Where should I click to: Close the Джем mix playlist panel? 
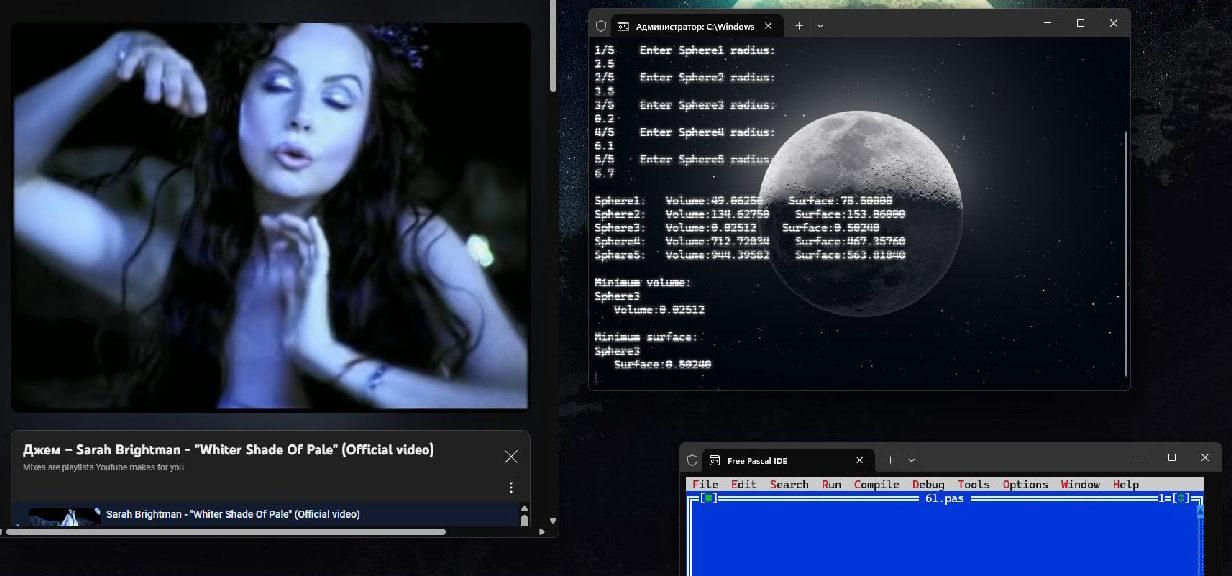[511, 457]
